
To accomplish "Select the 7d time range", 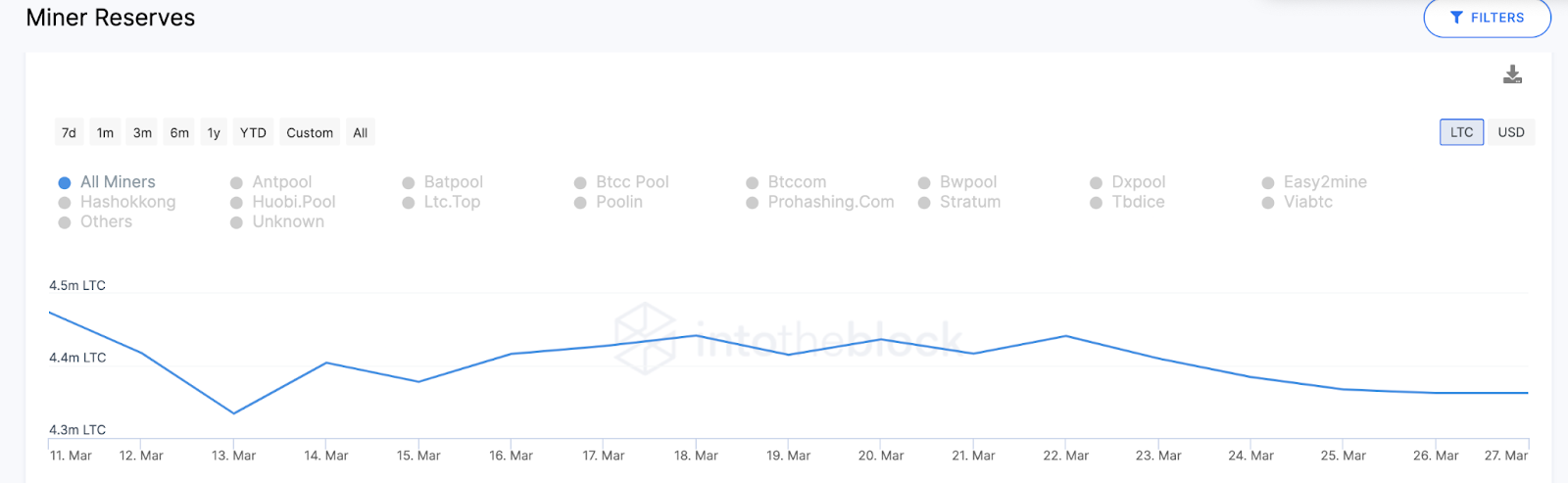I will coord(69,132).
